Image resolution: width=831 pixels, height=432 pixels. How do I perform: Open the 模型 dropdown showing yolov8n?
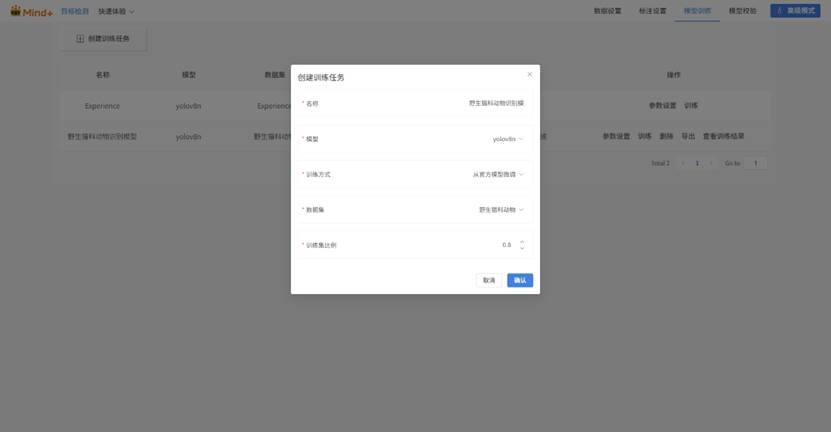tap(508, 139)
